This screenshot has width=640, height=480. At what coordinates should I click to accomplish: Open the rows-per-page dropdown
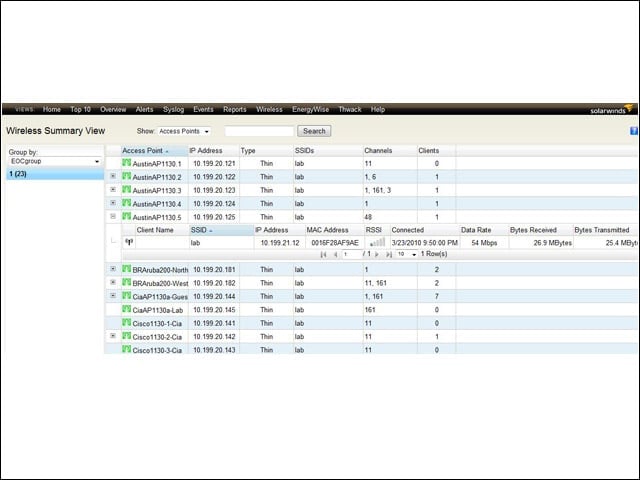tap(407, 254)
